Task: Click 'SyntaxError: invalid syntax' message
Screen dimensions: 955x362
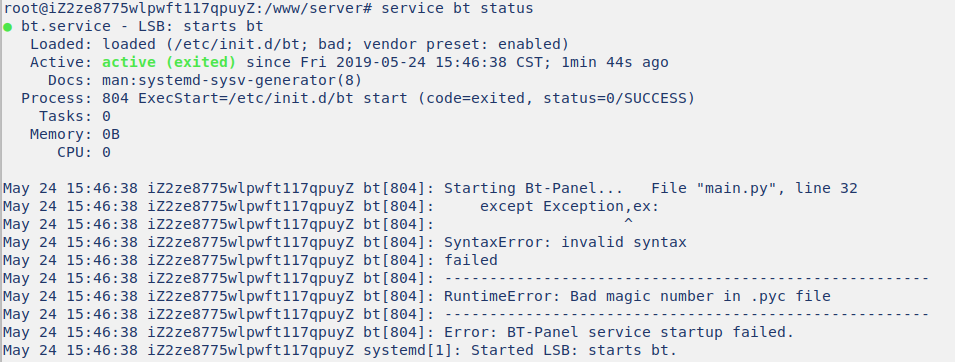Action: tap(565, 242)
